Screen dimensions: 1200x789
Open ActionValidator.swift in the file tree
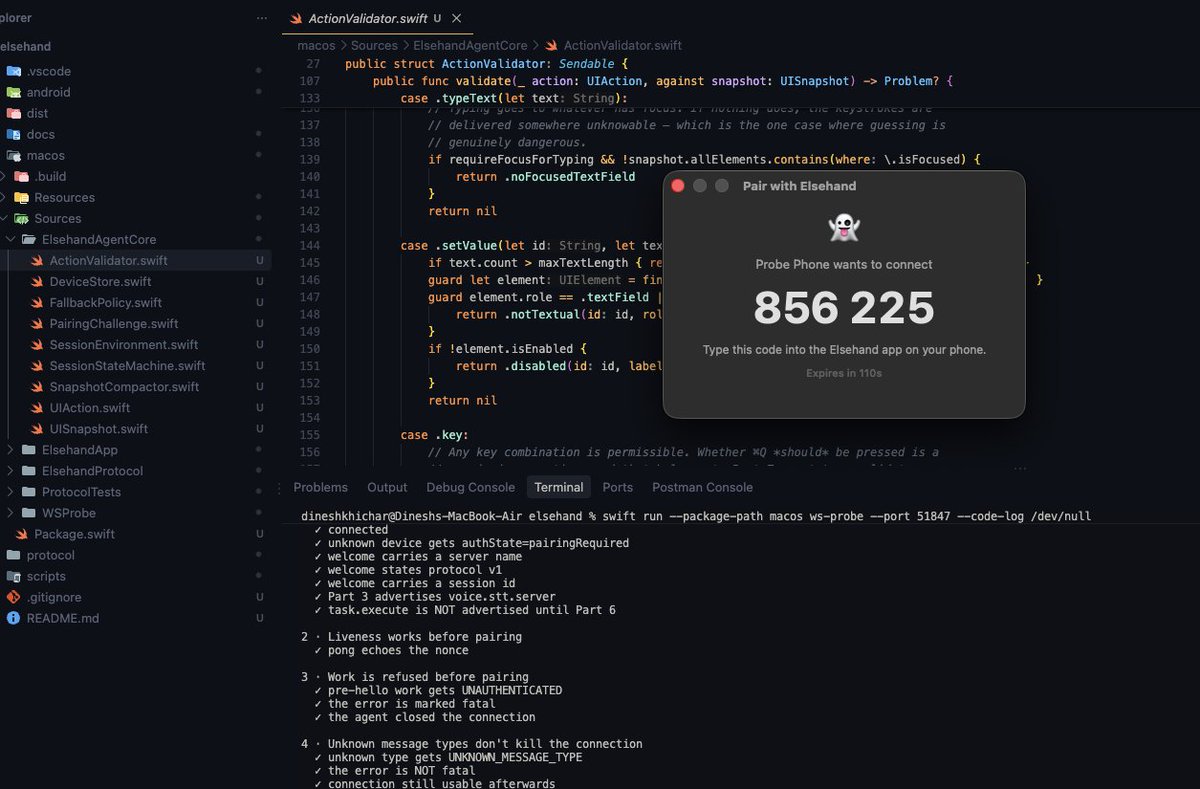[x=109, y=260]
